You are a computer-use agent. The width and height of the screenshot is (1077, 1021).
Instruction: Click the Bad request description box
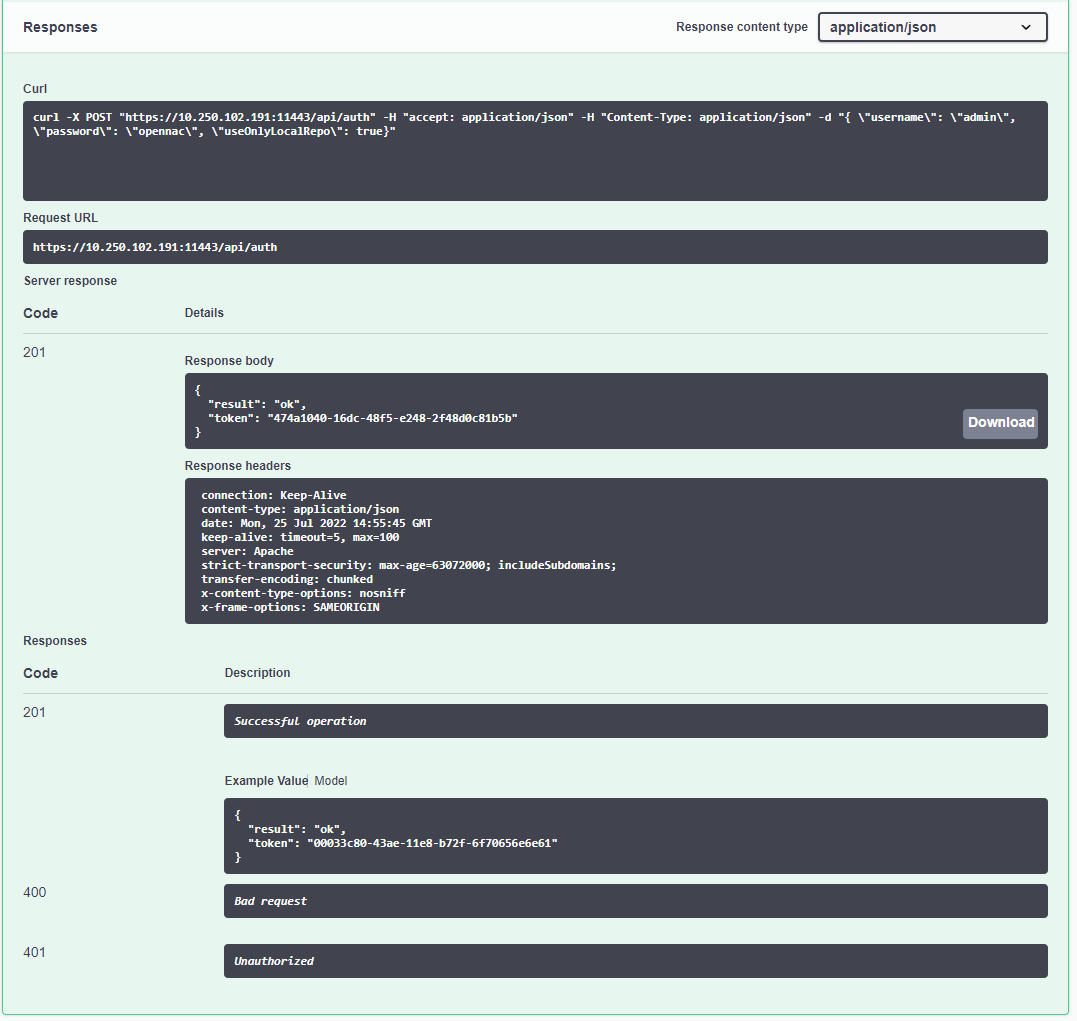[x=635, y=901]
